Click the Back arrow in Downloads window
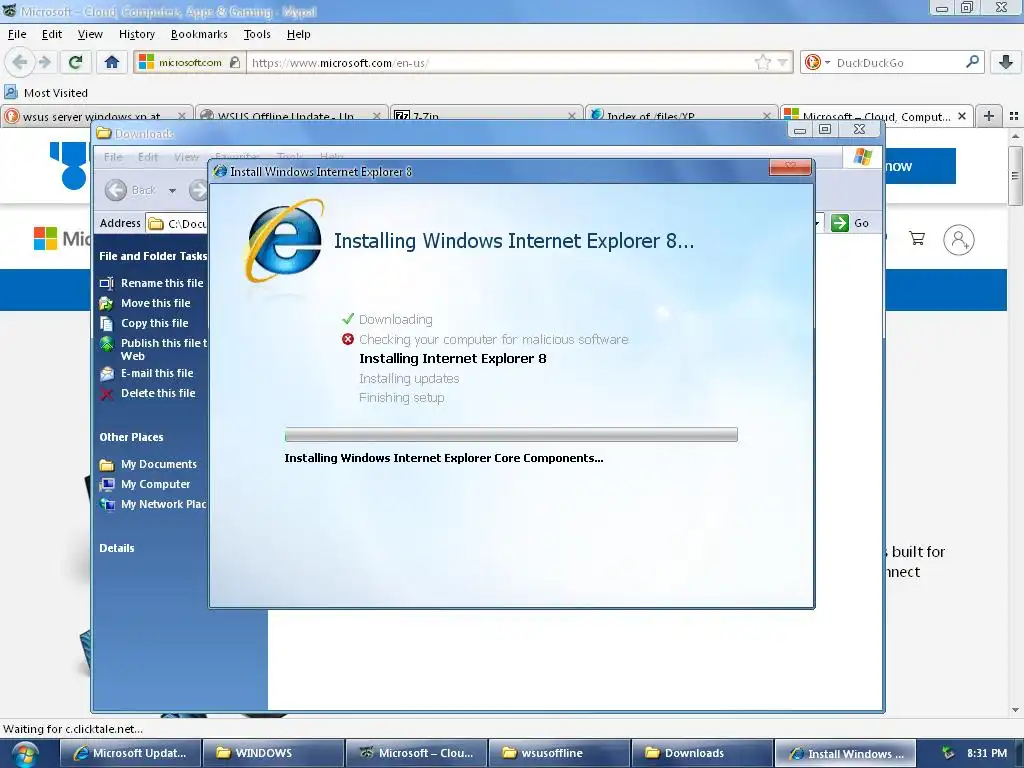This screenshot has height=768, width=1024. (x=116, y=190)
